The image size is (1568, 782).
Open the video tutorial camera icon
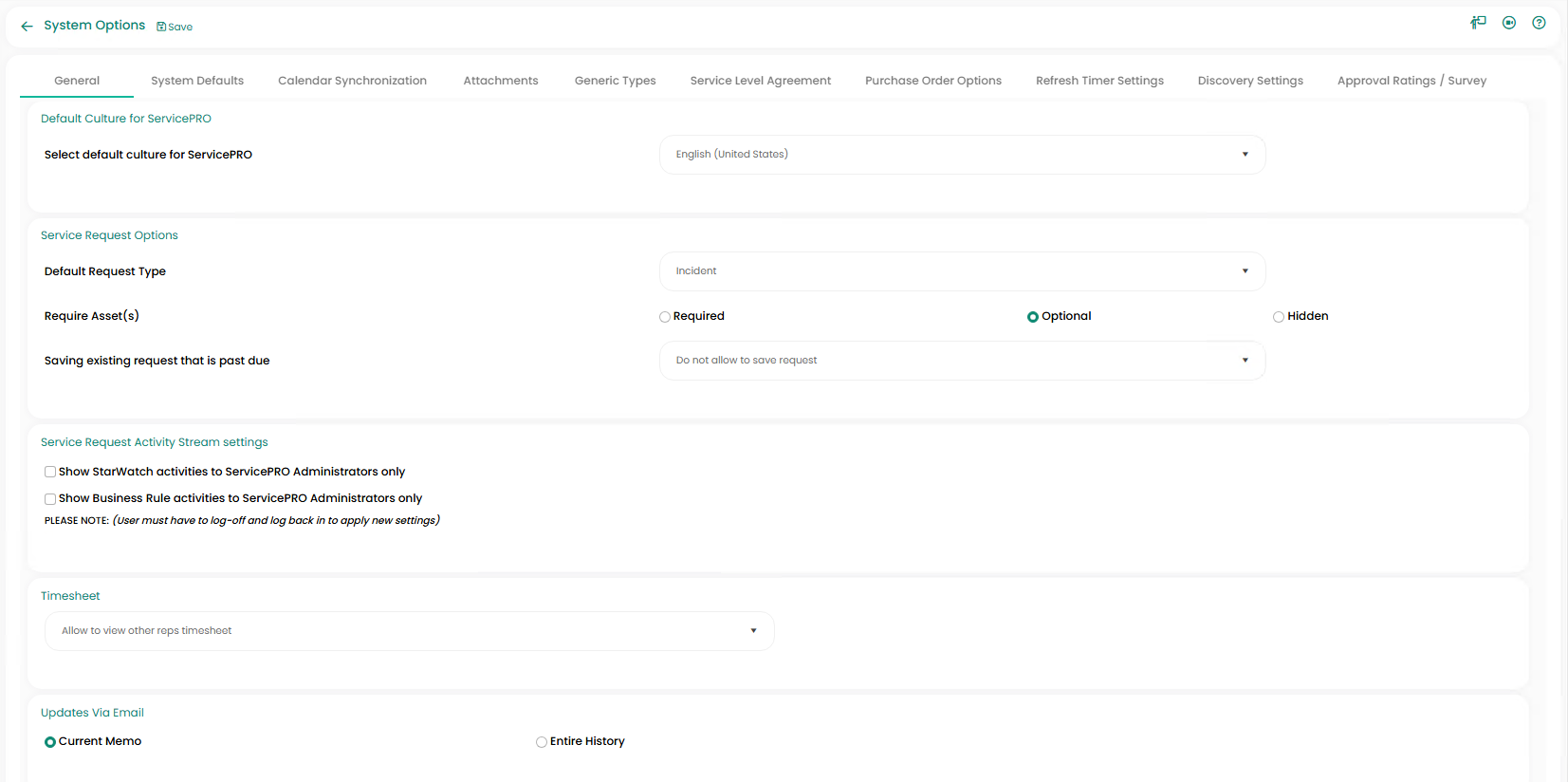click(x=1508, y=23)
